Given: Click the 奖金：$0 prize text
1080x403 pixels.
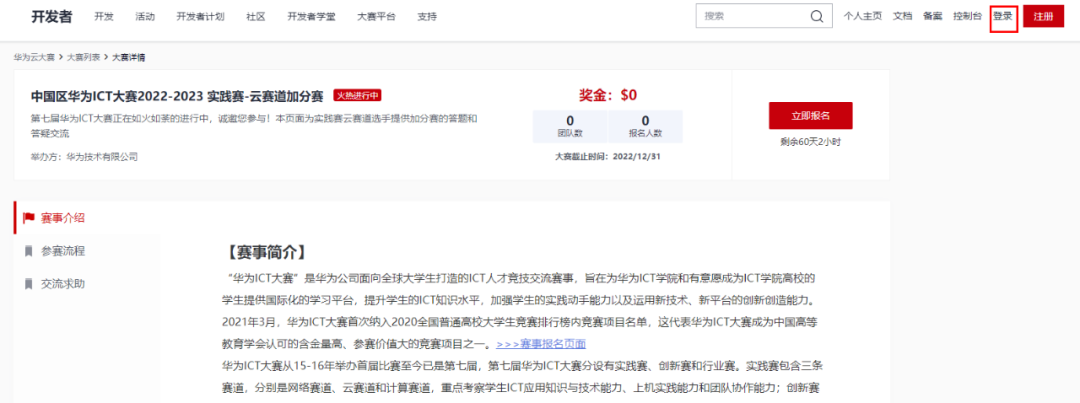Looking at the screenshot, I should [608, 95].
